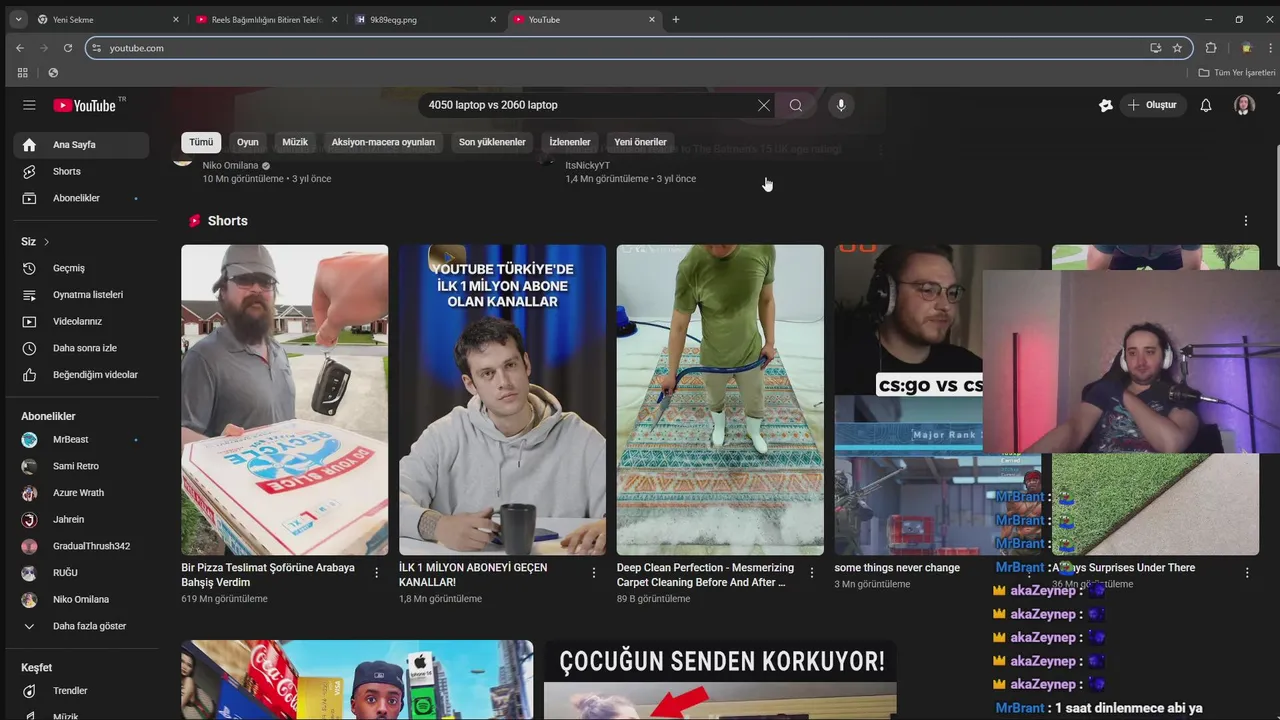Open Beğendiğim videolar list

(x=80, y=375)
